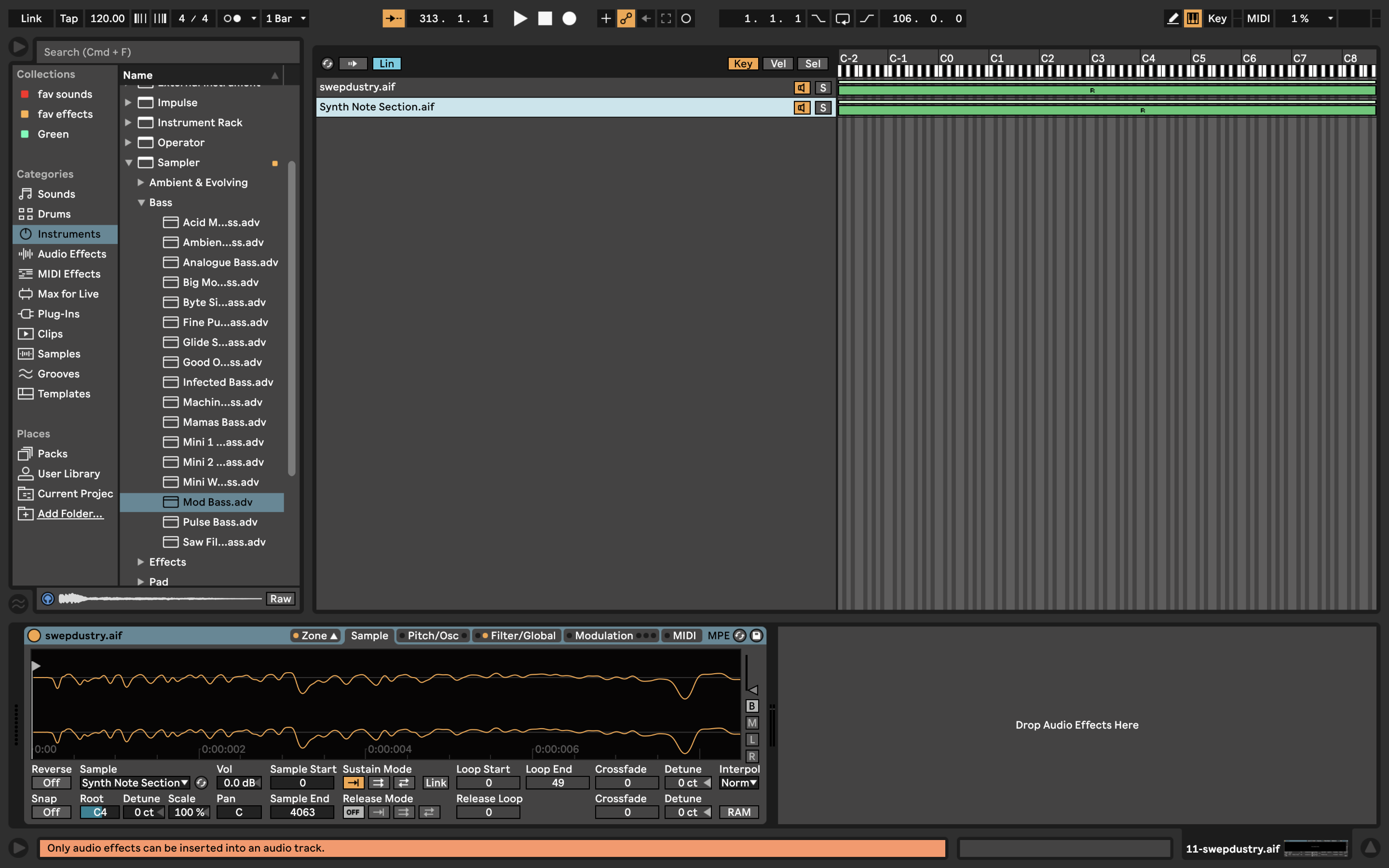Image resolution: width=1389 pixels, height=868 pixels.
Task: Toggle the metronome button
Action: tap(232, 18)
